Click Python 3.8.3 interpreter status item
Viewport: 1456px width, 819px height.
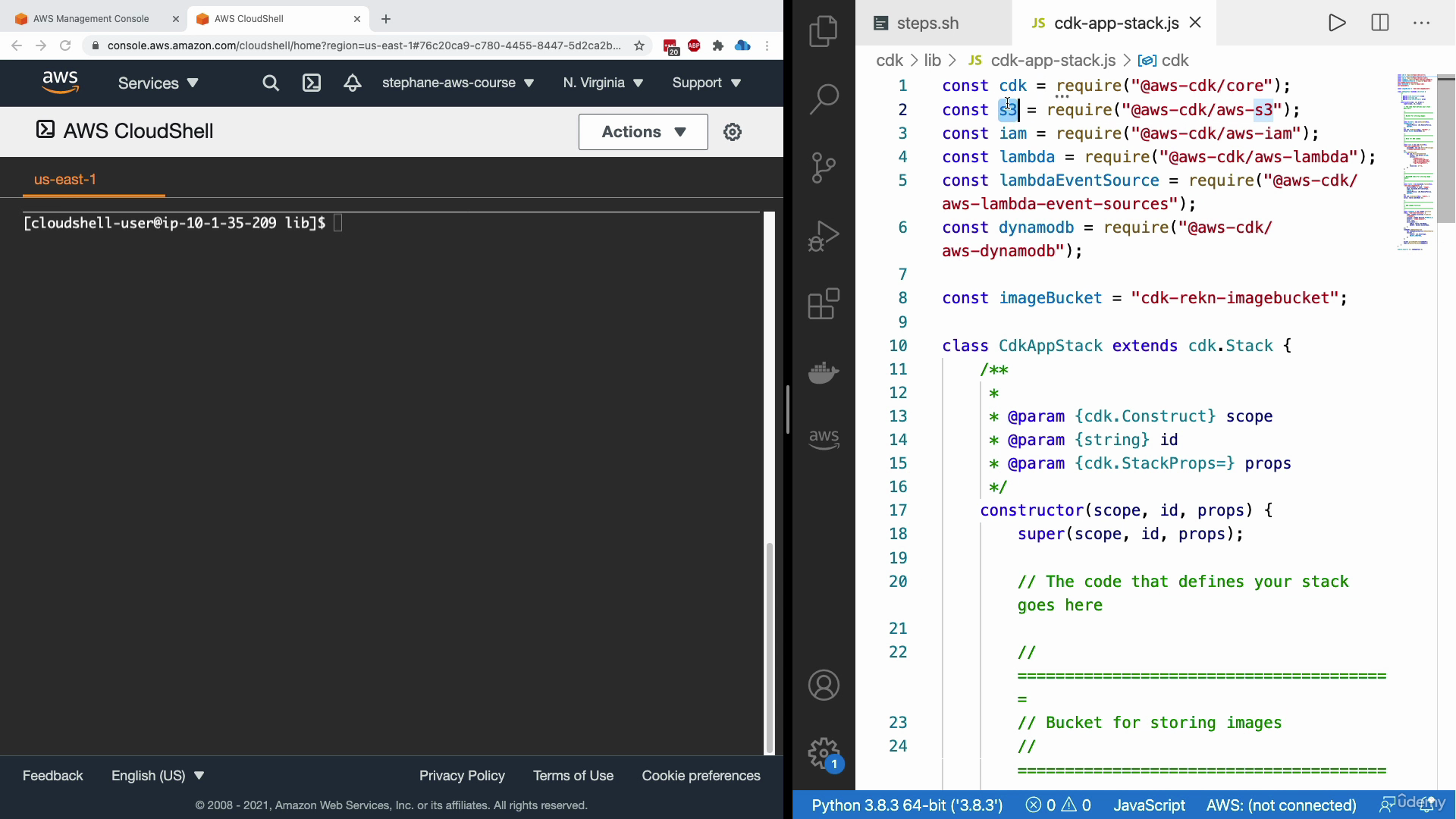tap(907, 805)
